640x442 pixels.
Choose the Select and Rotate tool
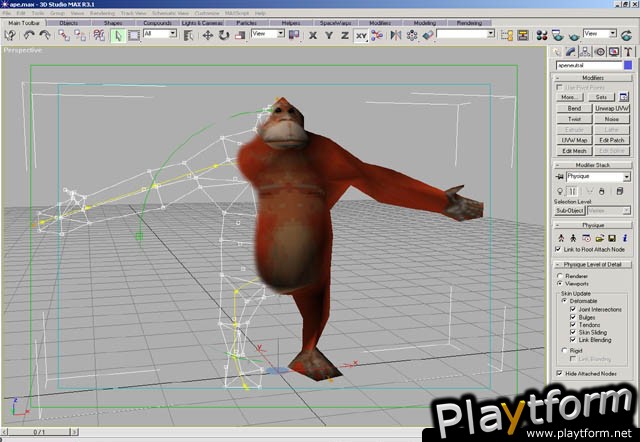click(224, 36)
